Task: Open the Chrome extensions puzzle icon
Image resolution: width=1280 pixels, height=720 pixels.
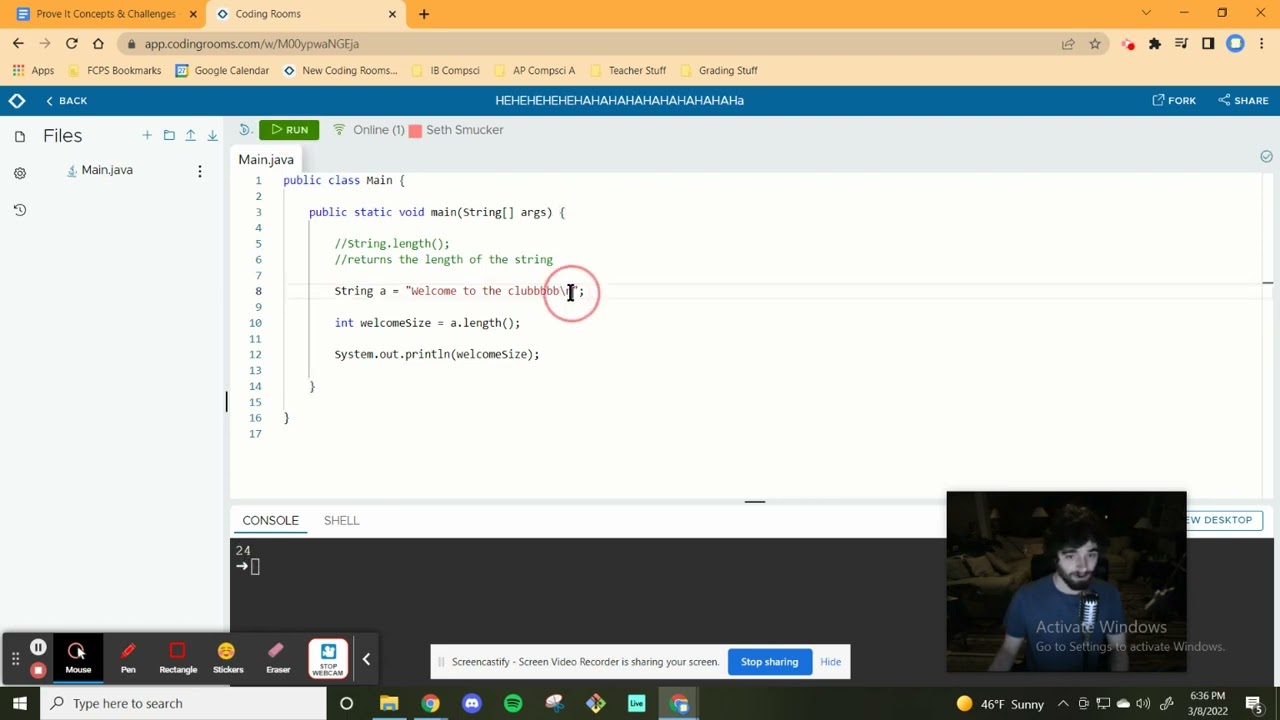Action: [1155, 44]
